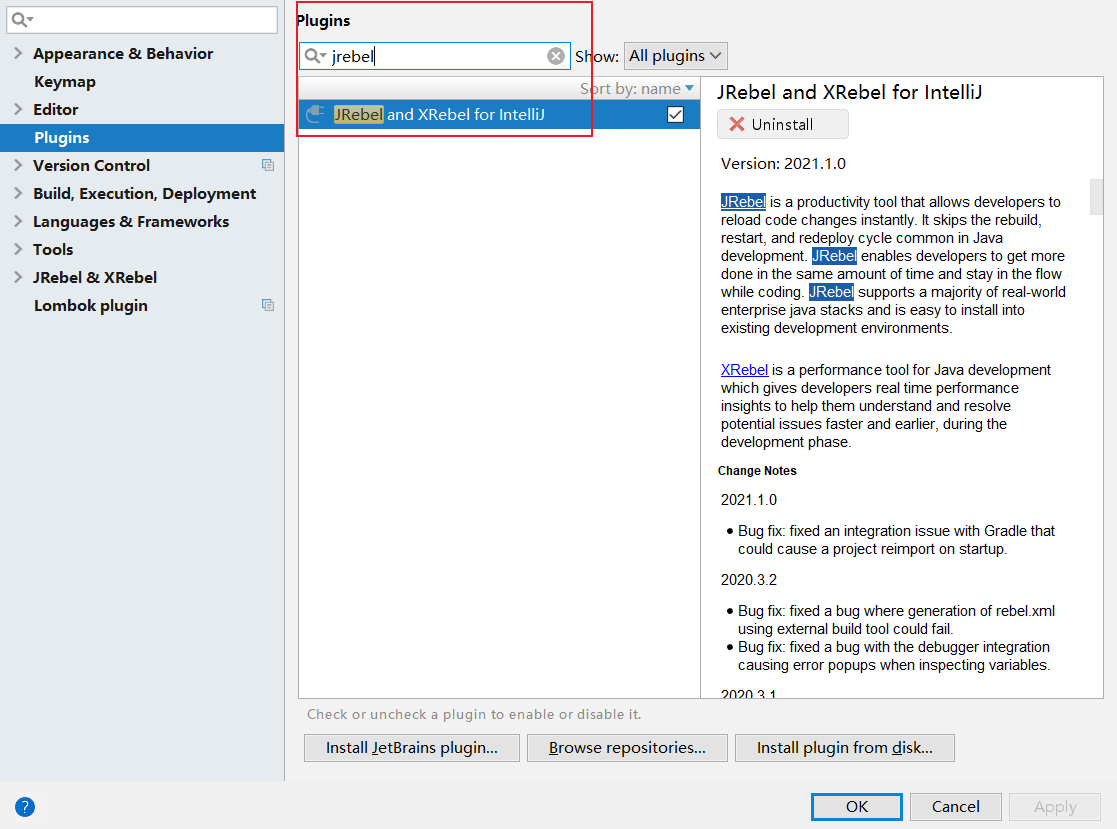Click Install plugin from disk button
Viewport: 1117px width, 829px height.
(844, 748)
